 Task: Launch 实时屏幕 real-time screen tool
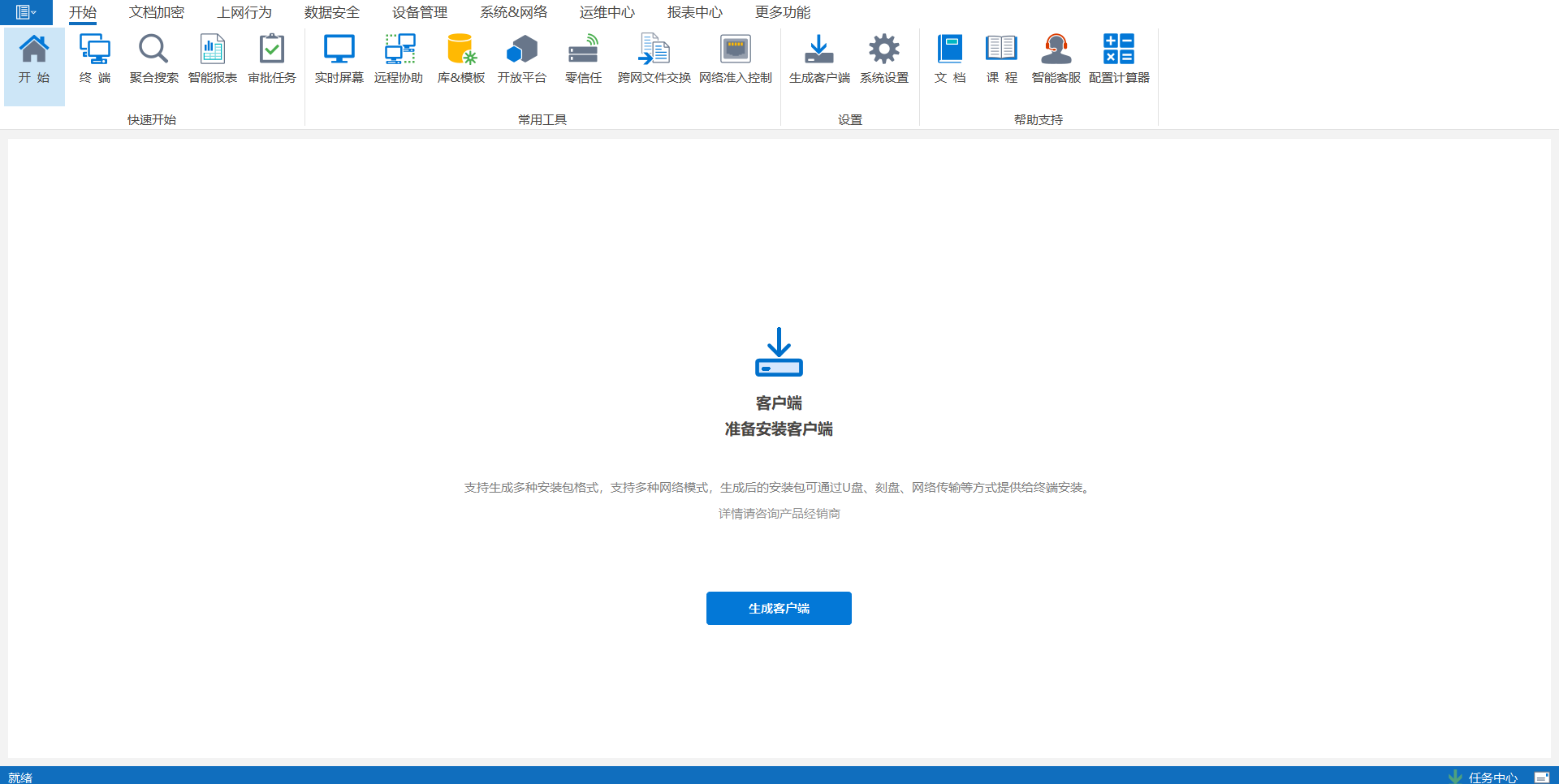point(339,50)
